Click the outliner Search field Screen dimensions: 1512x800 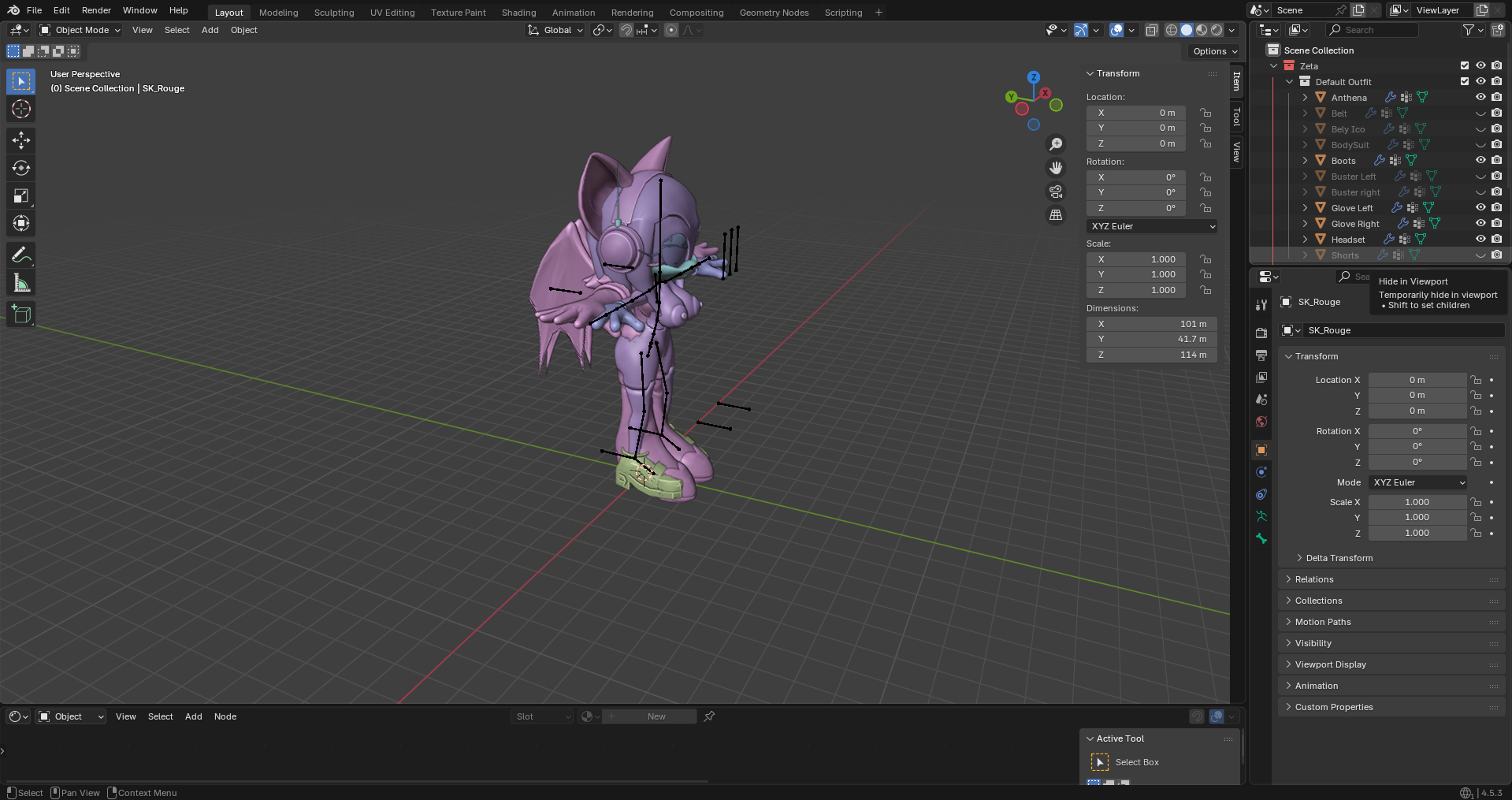tap(1373, 30)
